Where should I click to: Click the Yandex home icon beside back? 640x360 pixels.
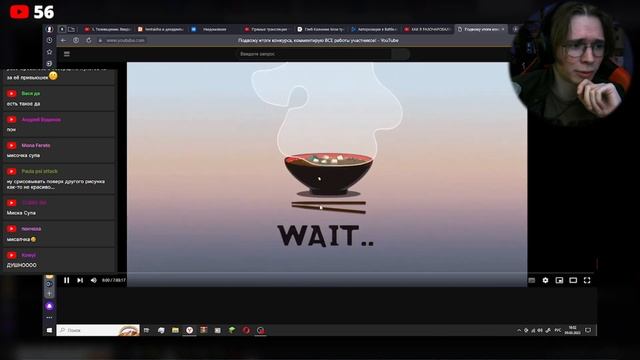76,40
